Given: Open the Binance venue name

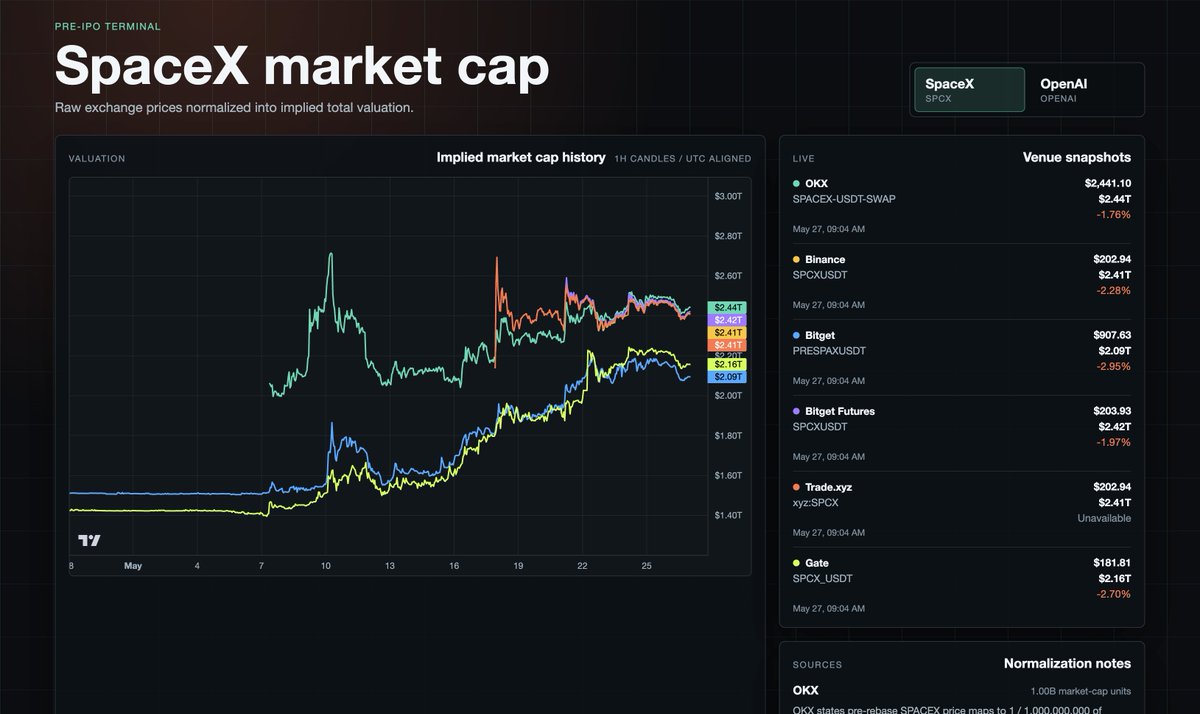Looking at the screenshot, I should click(825, 260).
